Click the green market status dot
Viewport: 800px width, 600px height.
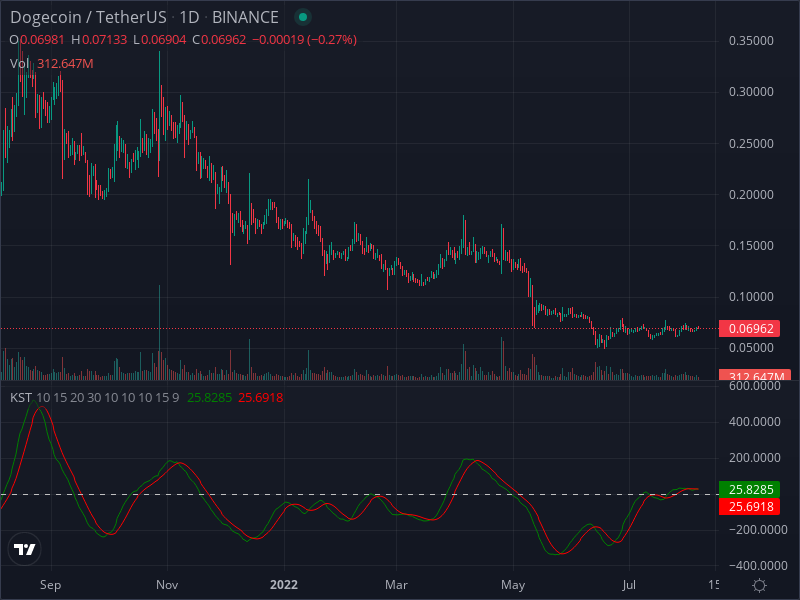(x=303, y=17)
